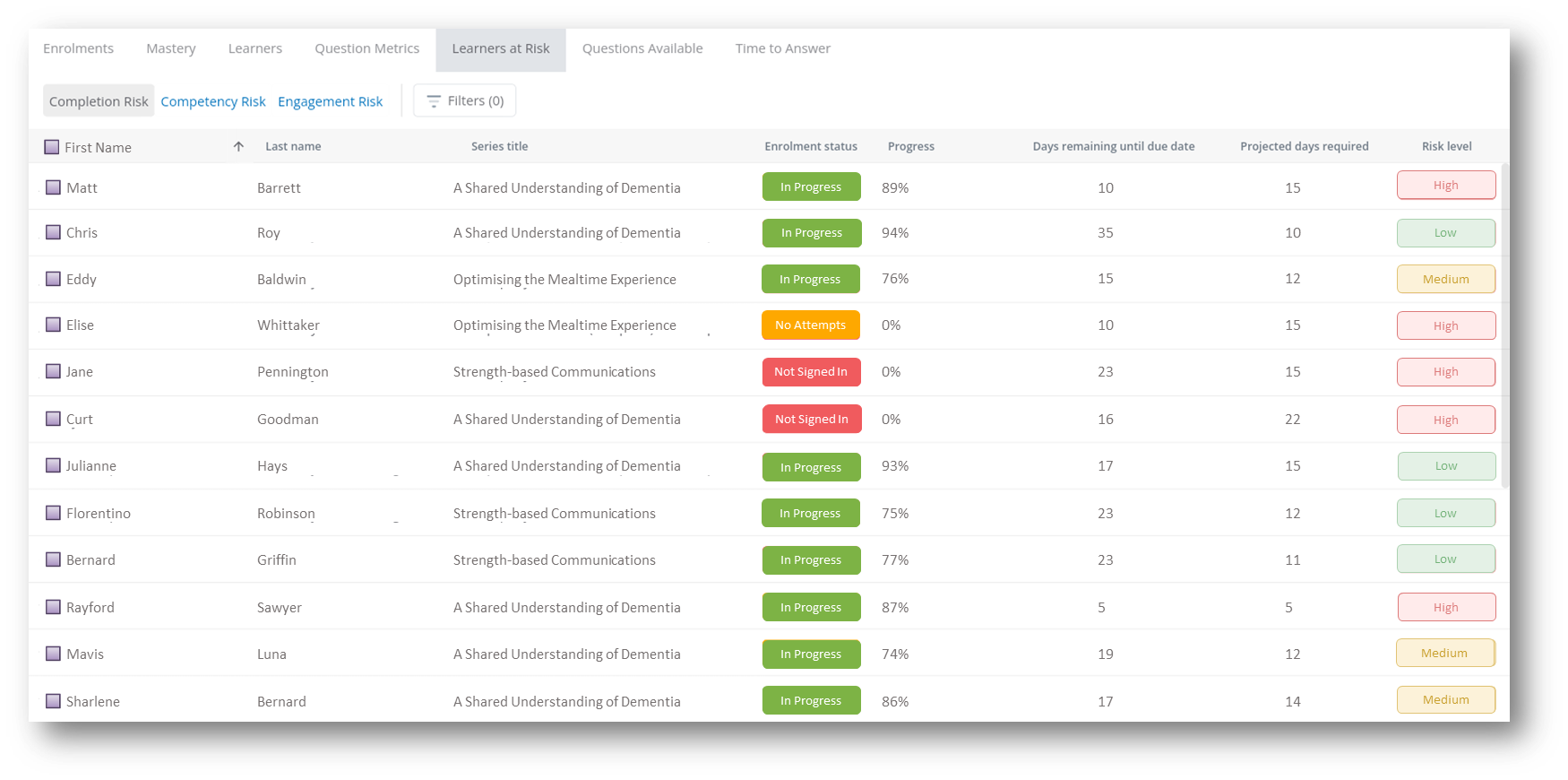The width and height of the screenshot is (1568, 780).
Task: Check the row for Elise Whittaker
Action: pyautogui.click(x=54, y=325)
